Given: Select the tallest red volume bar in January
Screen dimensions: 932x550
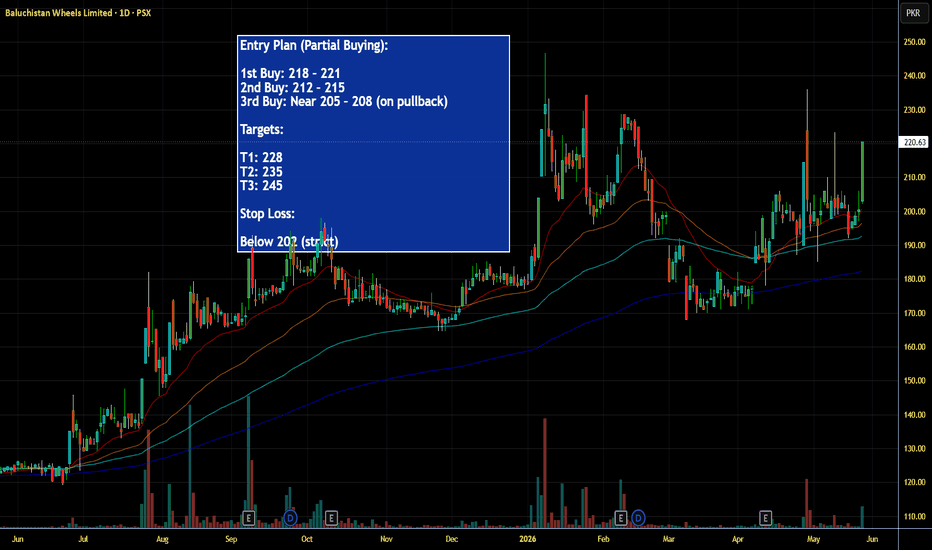Looking at the screenshot, I should coord(544,473).
